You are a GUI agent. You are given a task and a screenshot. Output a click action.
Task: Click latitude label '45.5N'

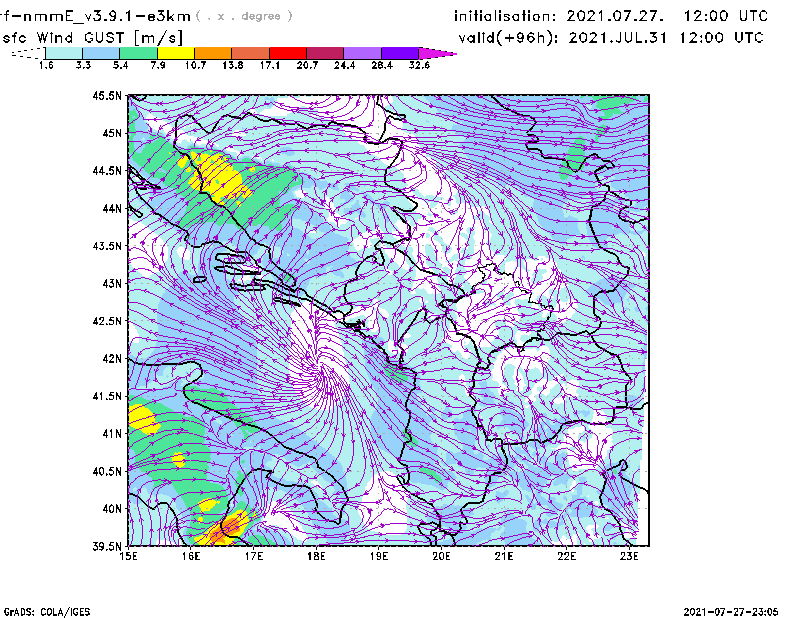107,95
